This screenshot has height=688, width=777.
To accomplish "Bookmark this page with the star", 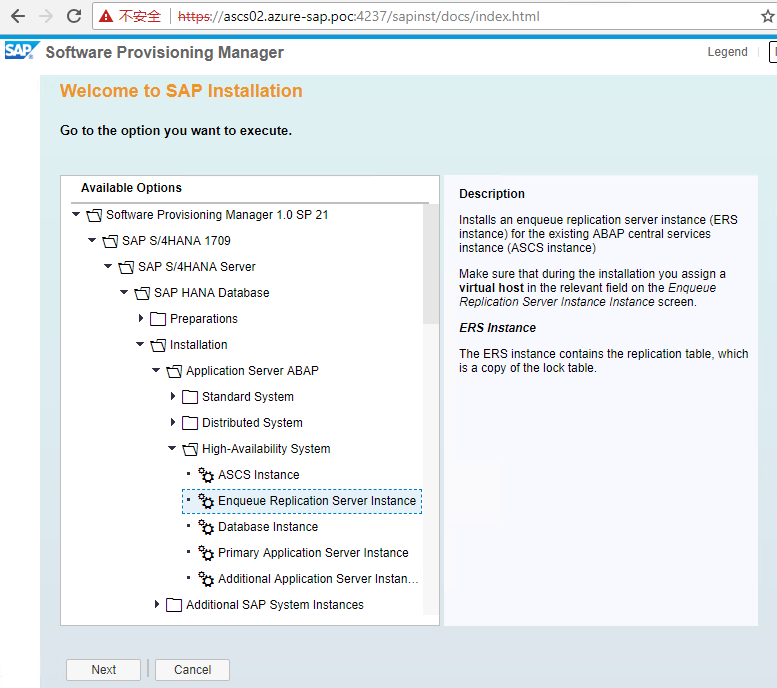I will pos(768,16).
